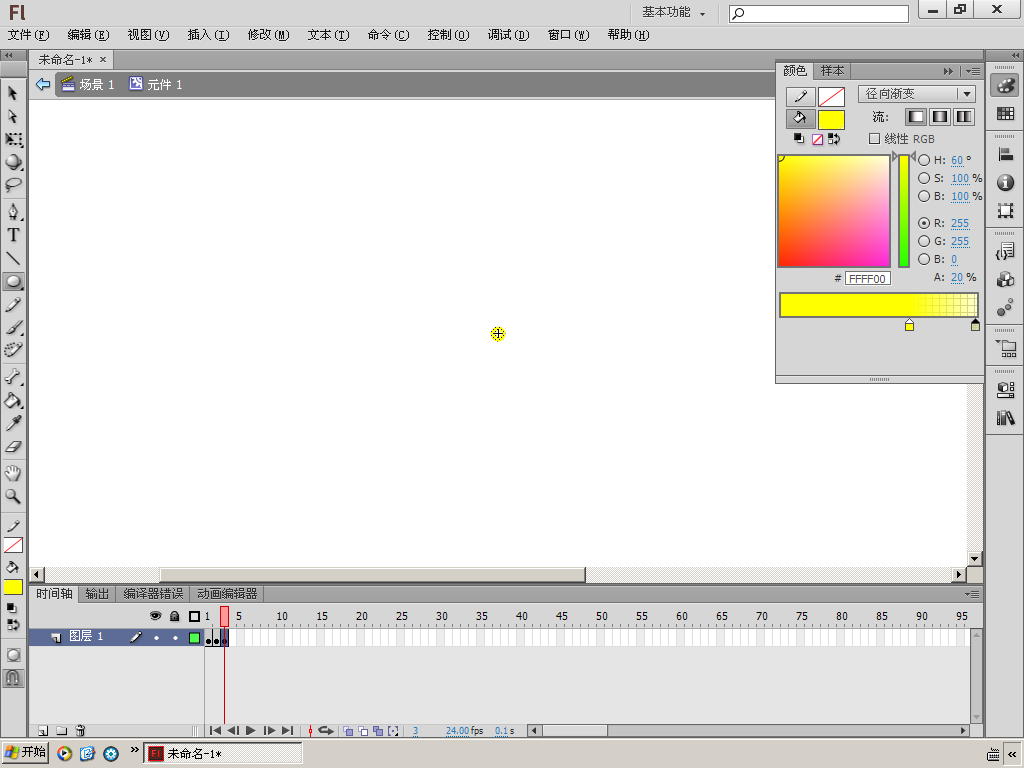The image size is (1024, 768).
Task: Activate the Bone tool
Action: click(12, 377)
